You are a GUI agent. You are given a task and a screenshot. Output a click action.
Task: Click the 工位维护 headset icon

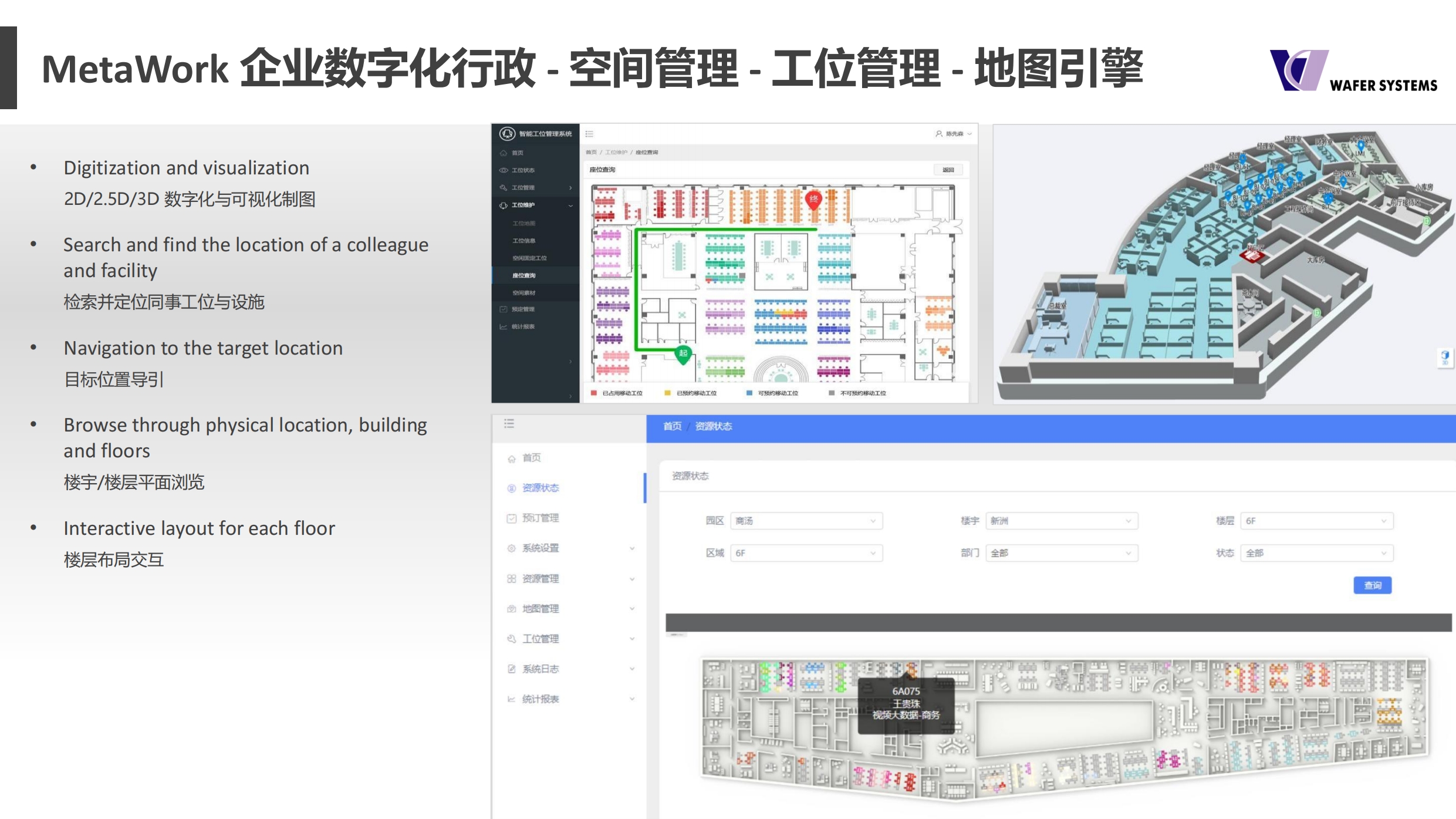(x=503, y=205)
